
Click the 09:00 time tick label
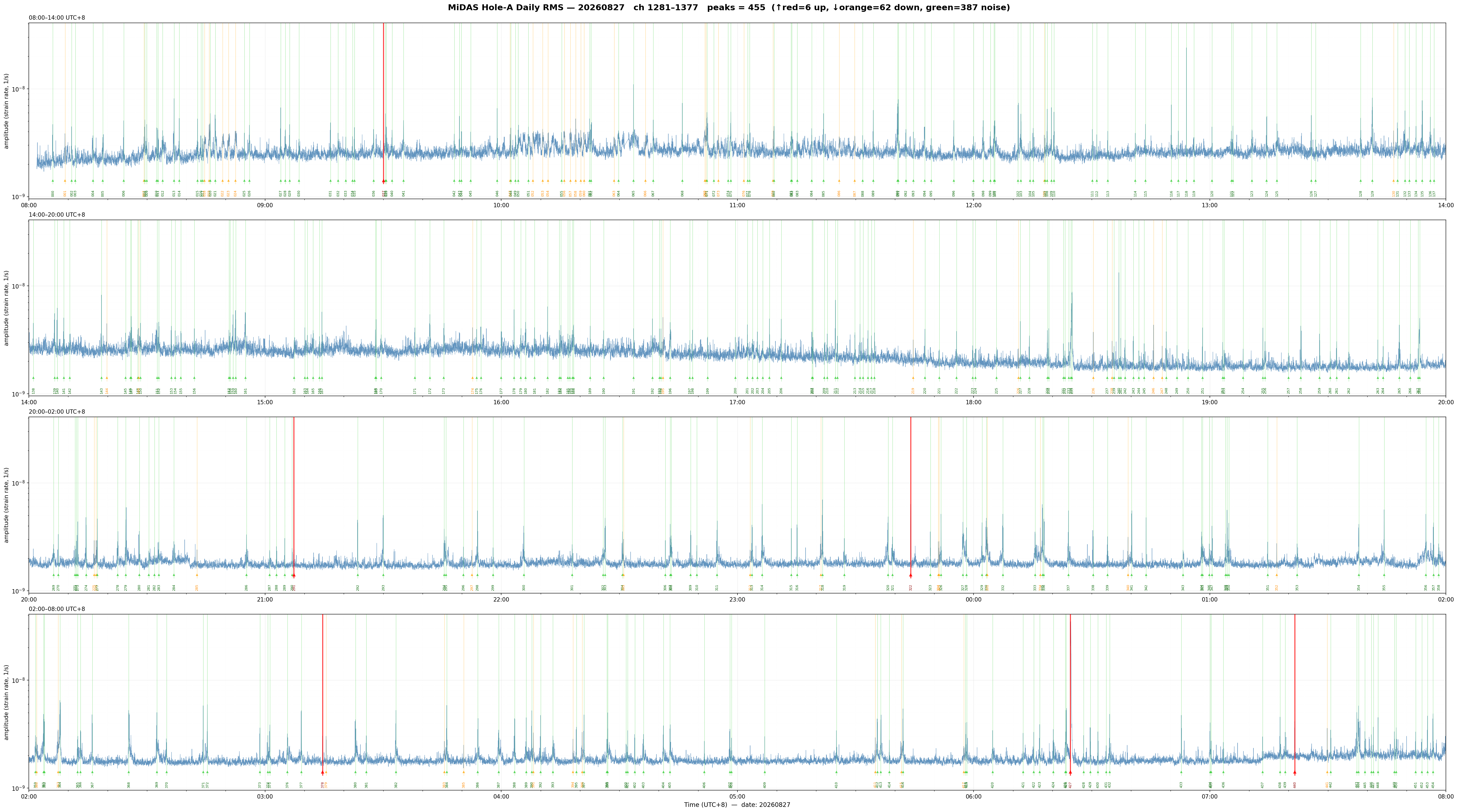265,205
